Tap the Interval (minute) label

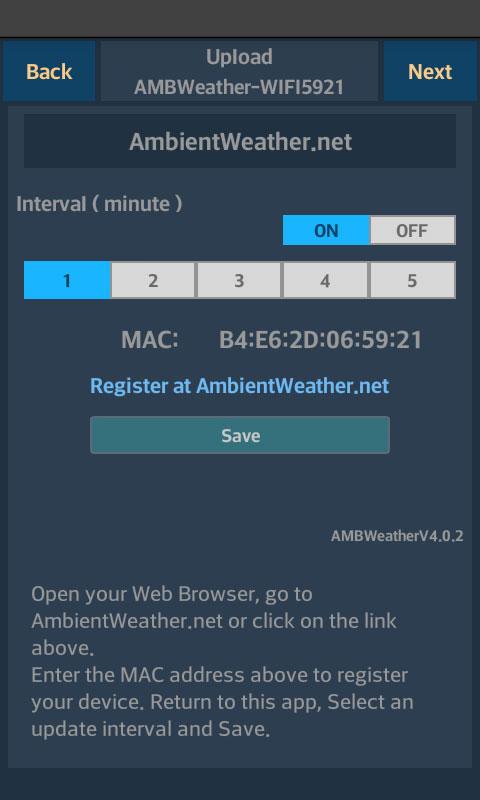click(x=99, y=204)
